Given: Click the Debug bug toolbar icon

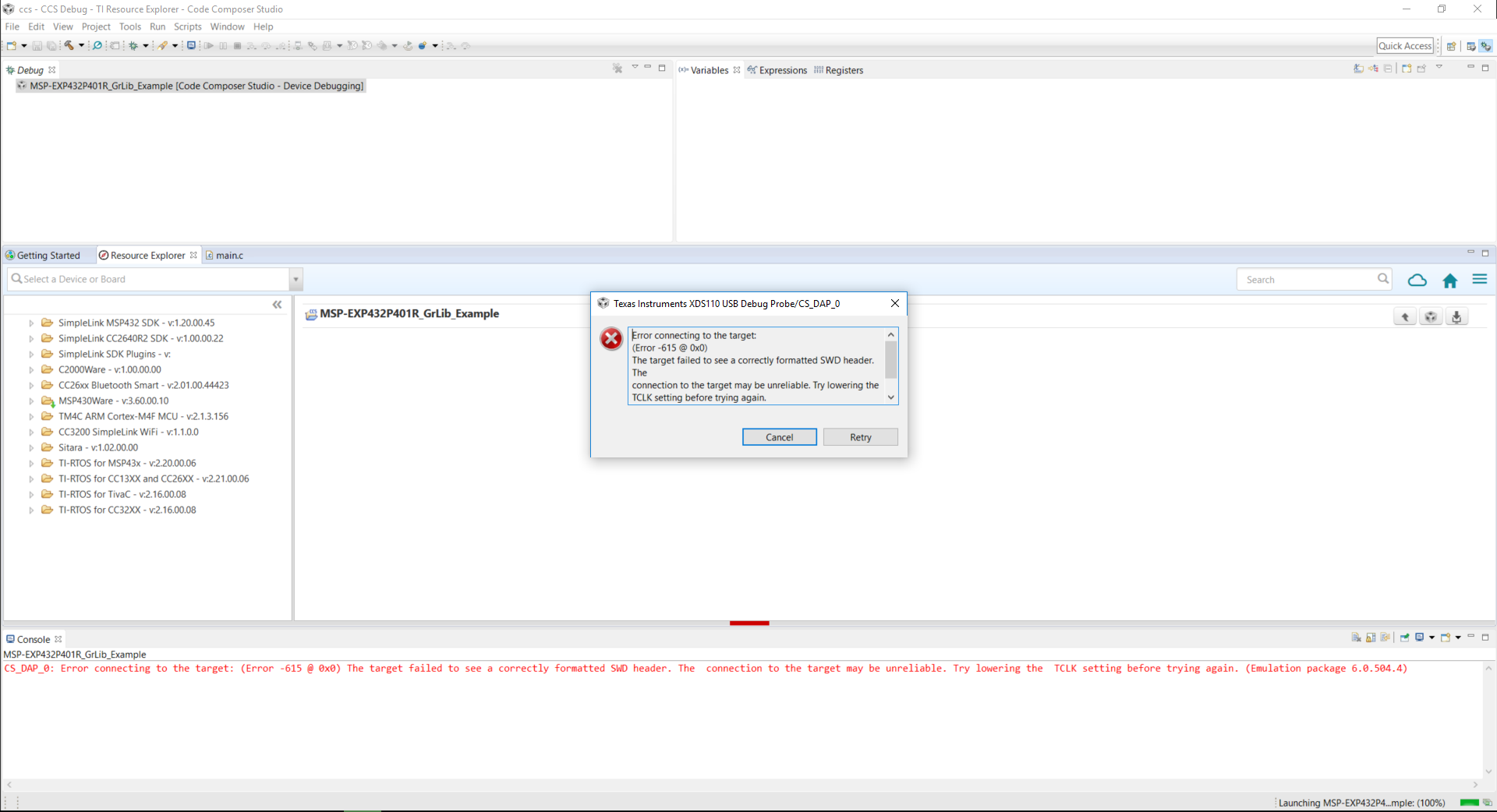Looking at the screenshot, I should tap(133, 46).
